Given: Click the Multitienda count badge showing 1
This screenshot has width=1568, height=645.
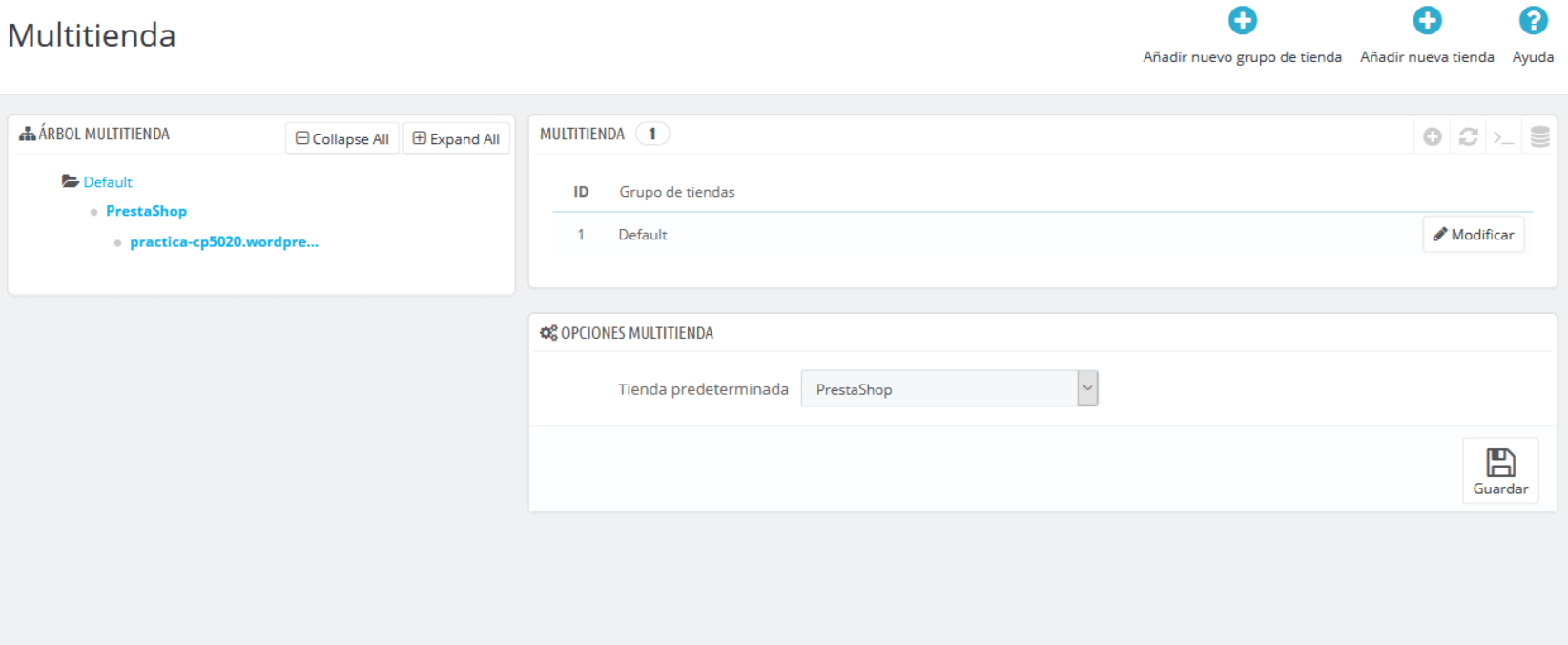Looking at the screenshot, I should (x=652, y=134).
